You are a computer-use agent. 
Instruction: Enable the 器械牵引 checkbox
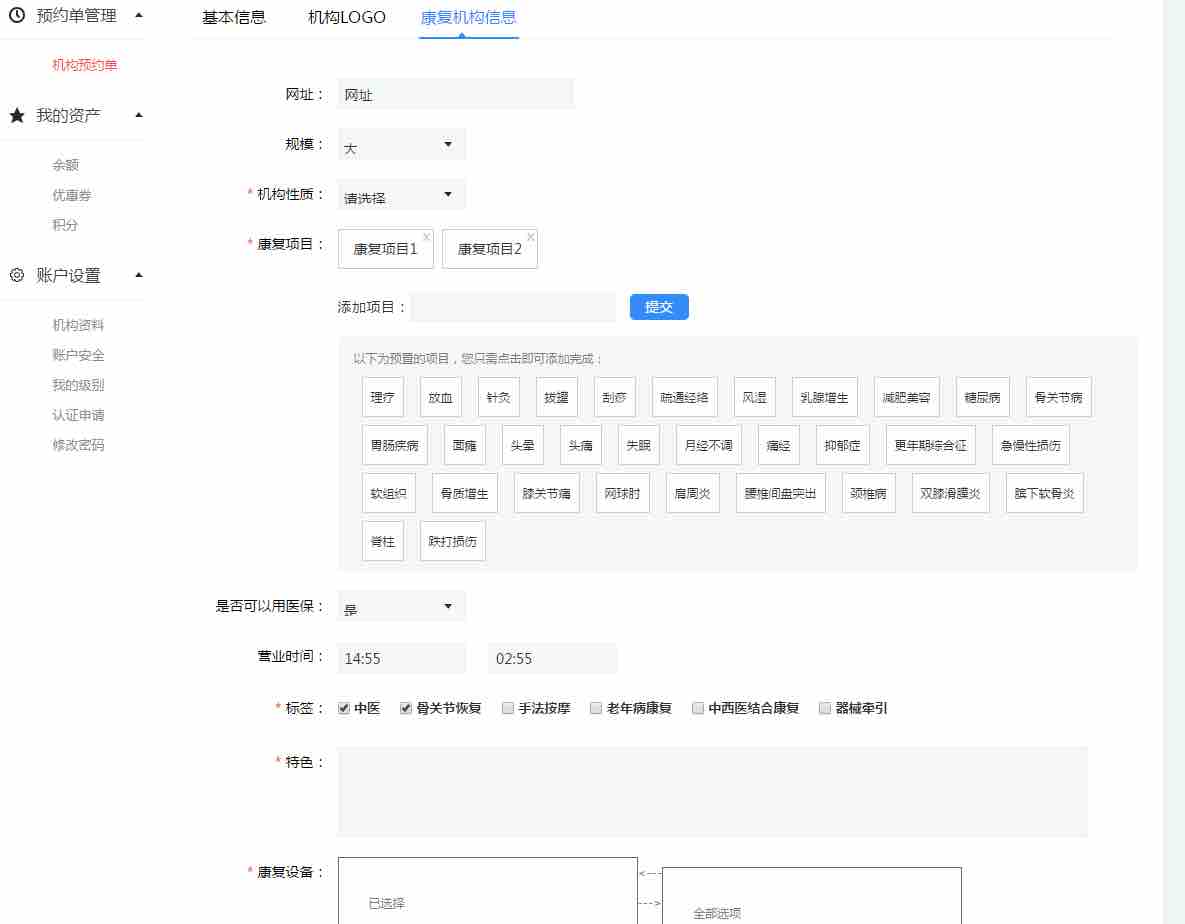(x=825, y=708)
